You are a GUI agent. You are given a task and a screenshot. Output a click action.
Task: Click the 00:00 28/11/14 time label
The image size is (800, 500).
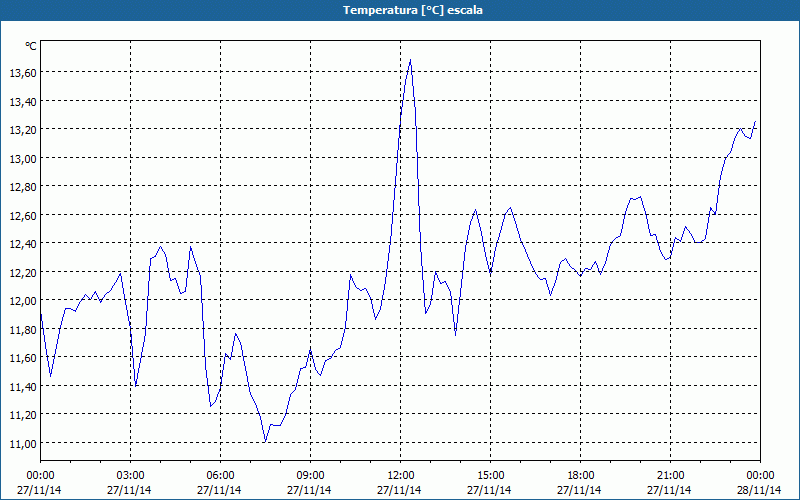[759, 483]
